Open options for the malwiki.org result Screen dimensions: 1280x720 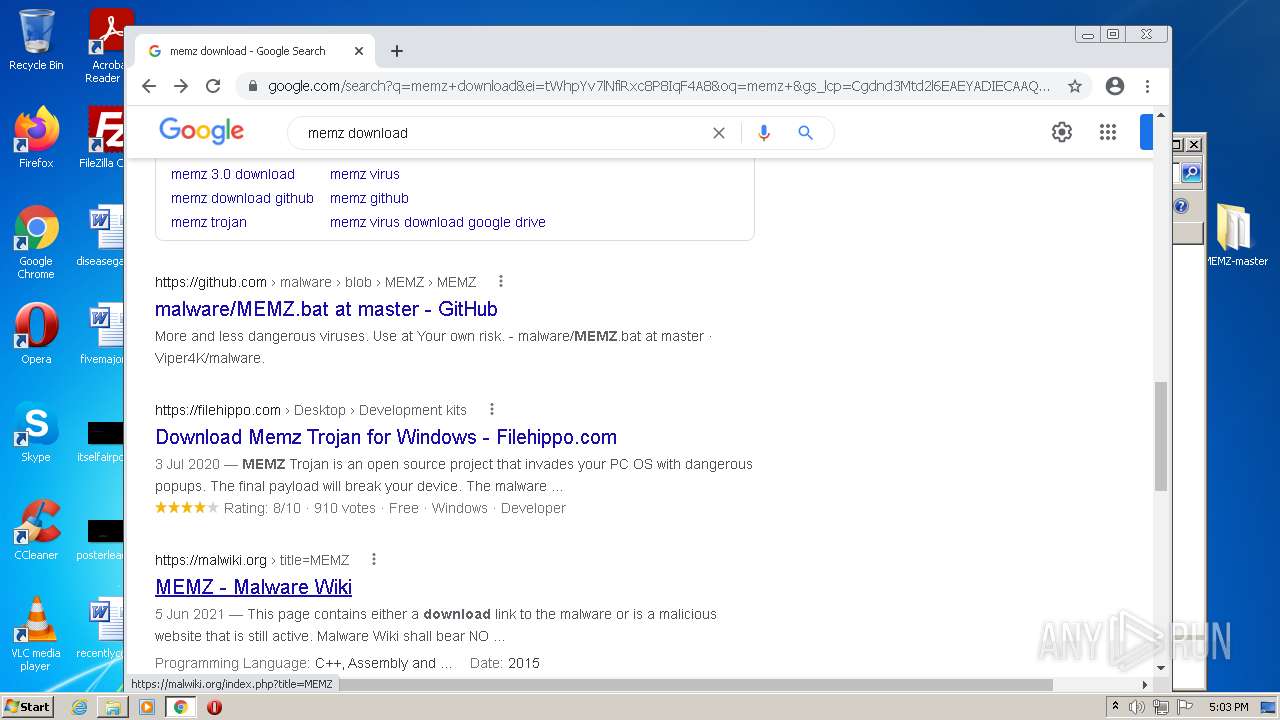coord(374,559)
